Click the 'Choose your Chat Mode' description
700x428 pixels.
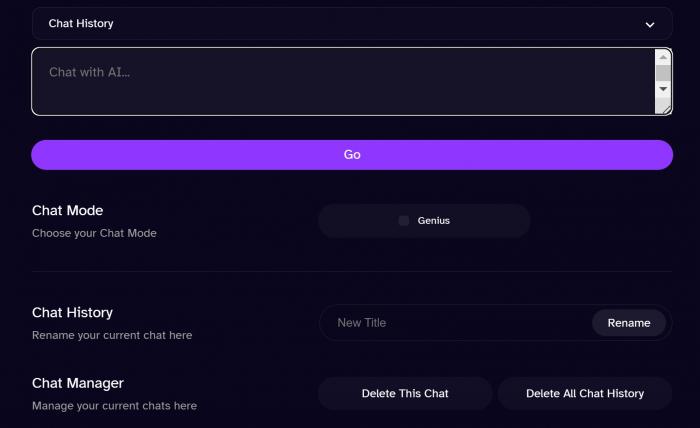click(94, 233)
